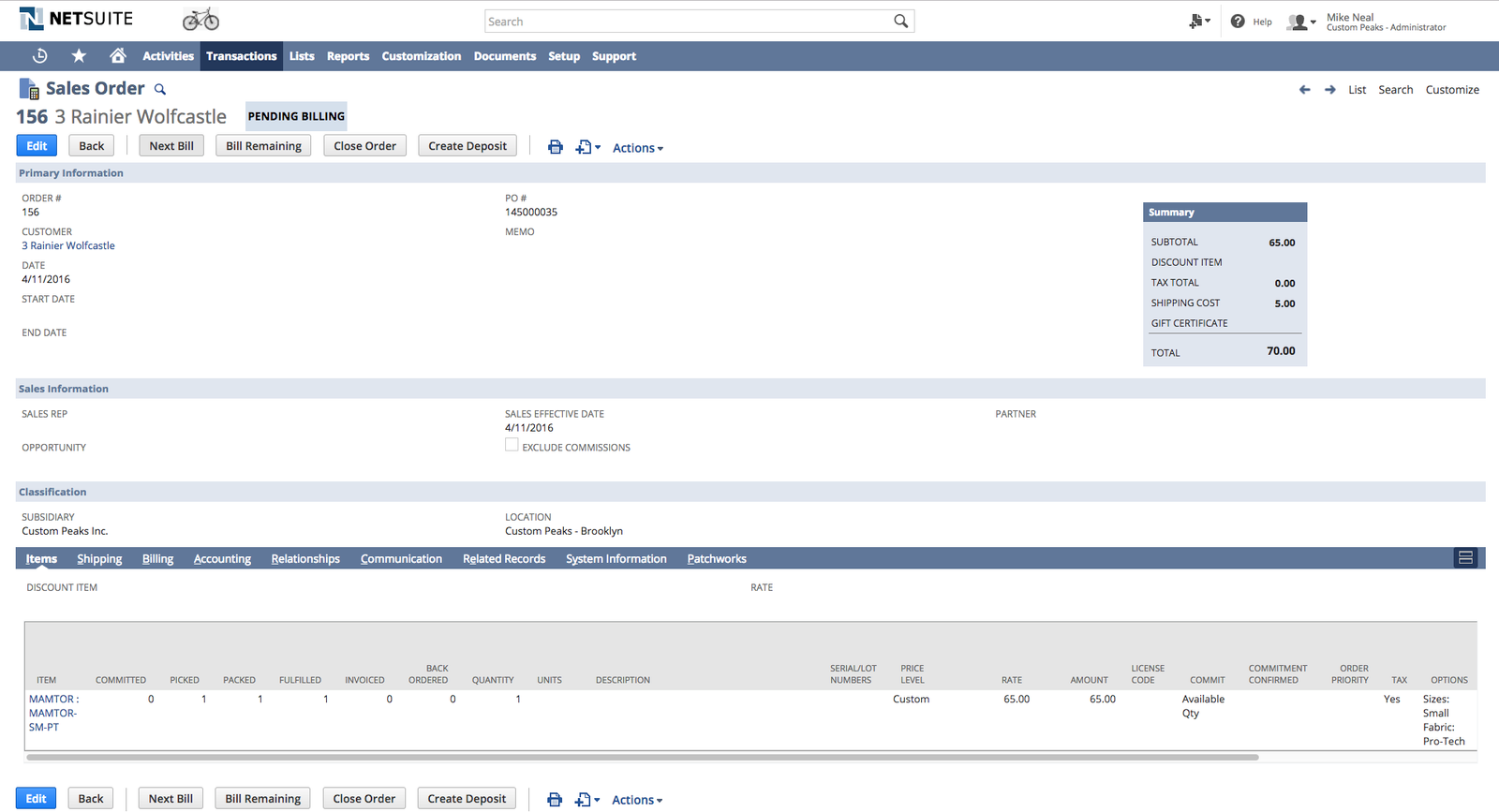Open the Help question mark icon
Viewport: 1499px width, 812px height.
point(1238,21)
